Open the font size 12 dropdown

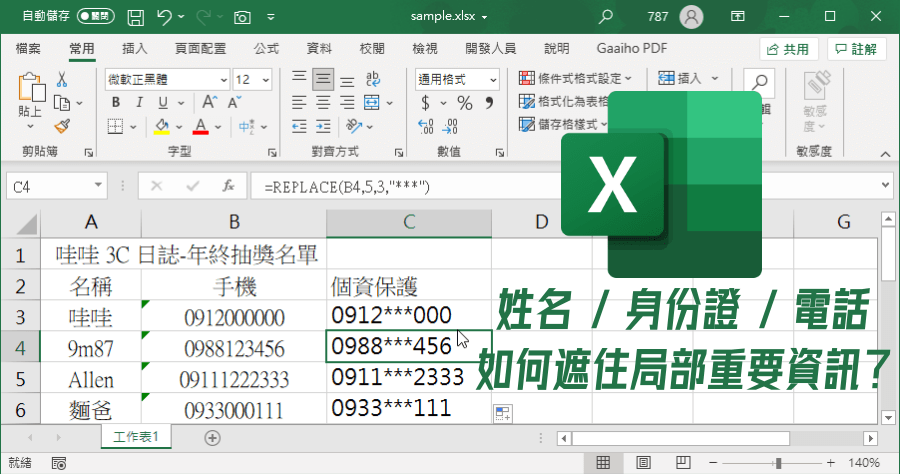266,80
